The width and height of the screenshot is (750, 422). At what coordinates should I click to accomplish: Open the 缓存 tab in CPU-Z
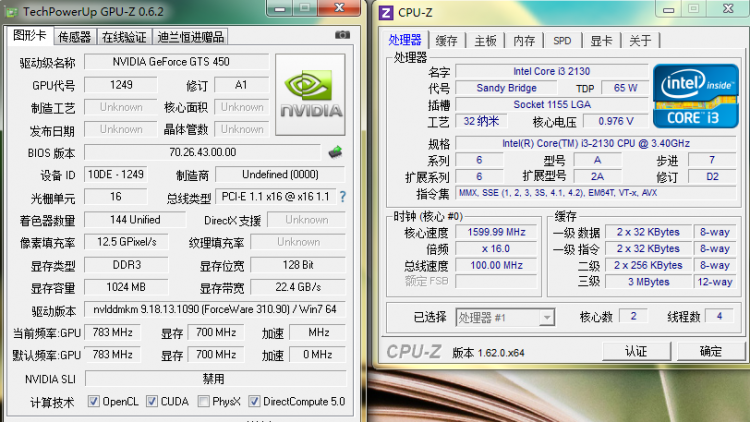[447, 41]
